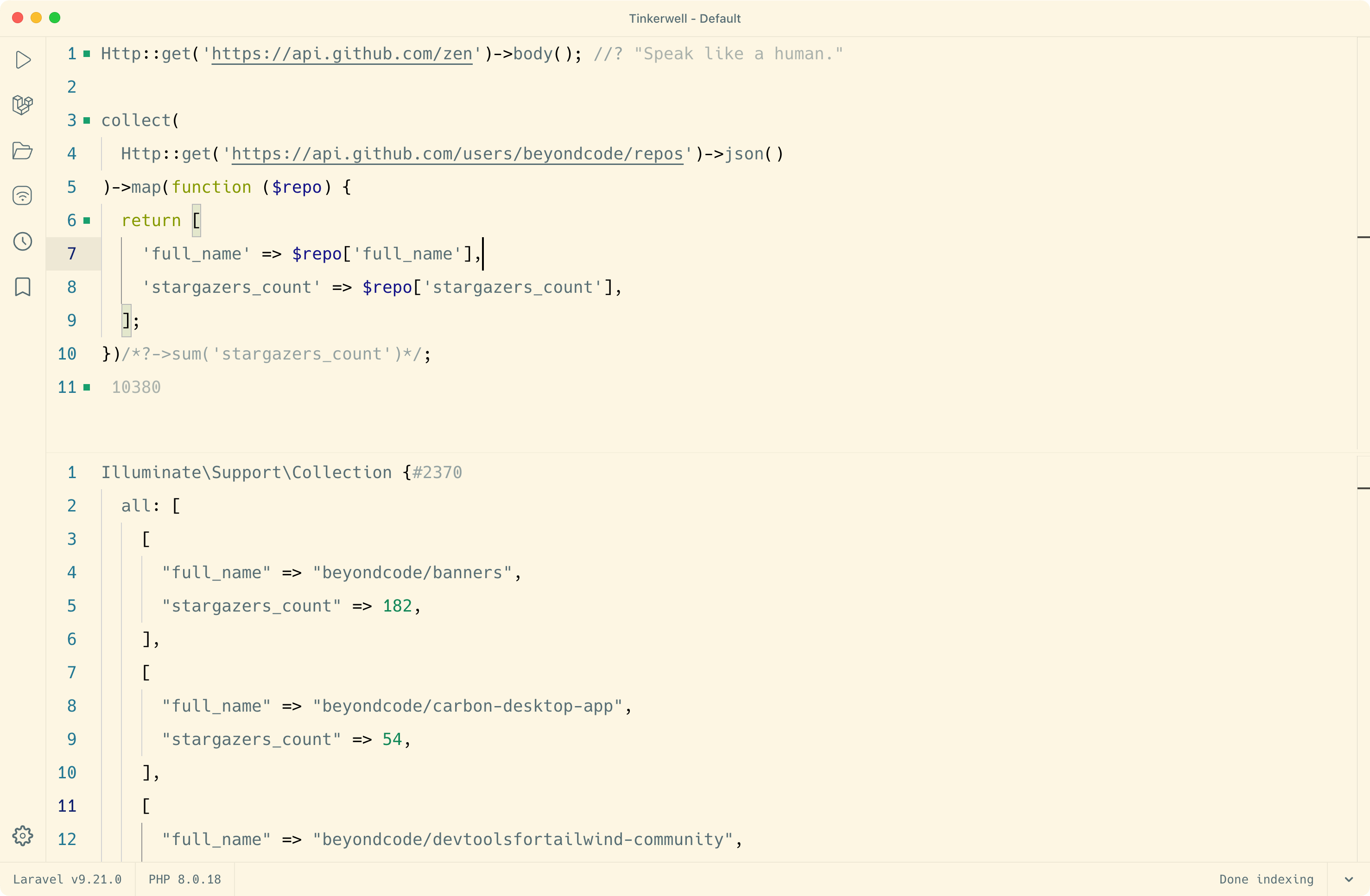
Task: Click stargazers count 182 in output
Action: (397, 606)
